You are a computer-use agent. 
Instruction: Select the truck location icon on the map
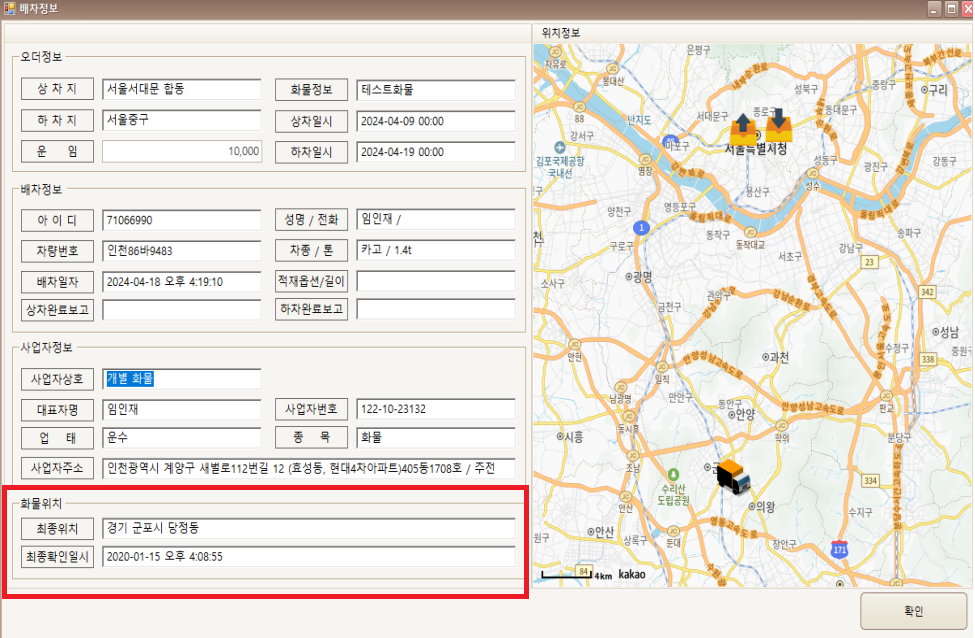click(x=733, y=475)
